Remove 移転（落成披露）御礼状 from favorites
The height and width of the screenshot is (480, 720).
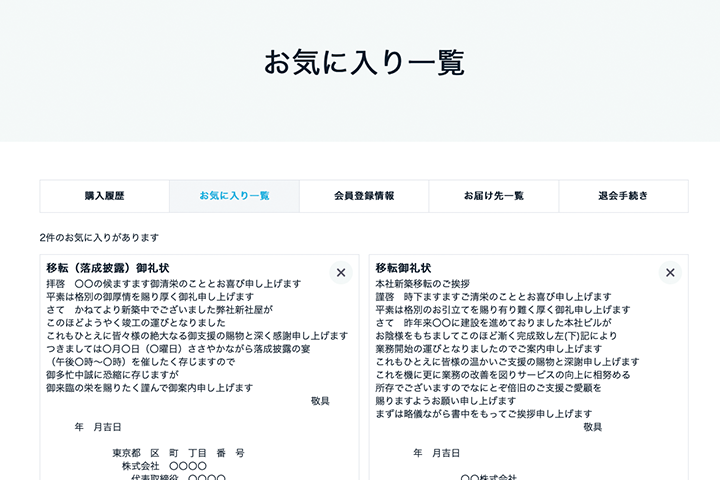coord(341,272)
